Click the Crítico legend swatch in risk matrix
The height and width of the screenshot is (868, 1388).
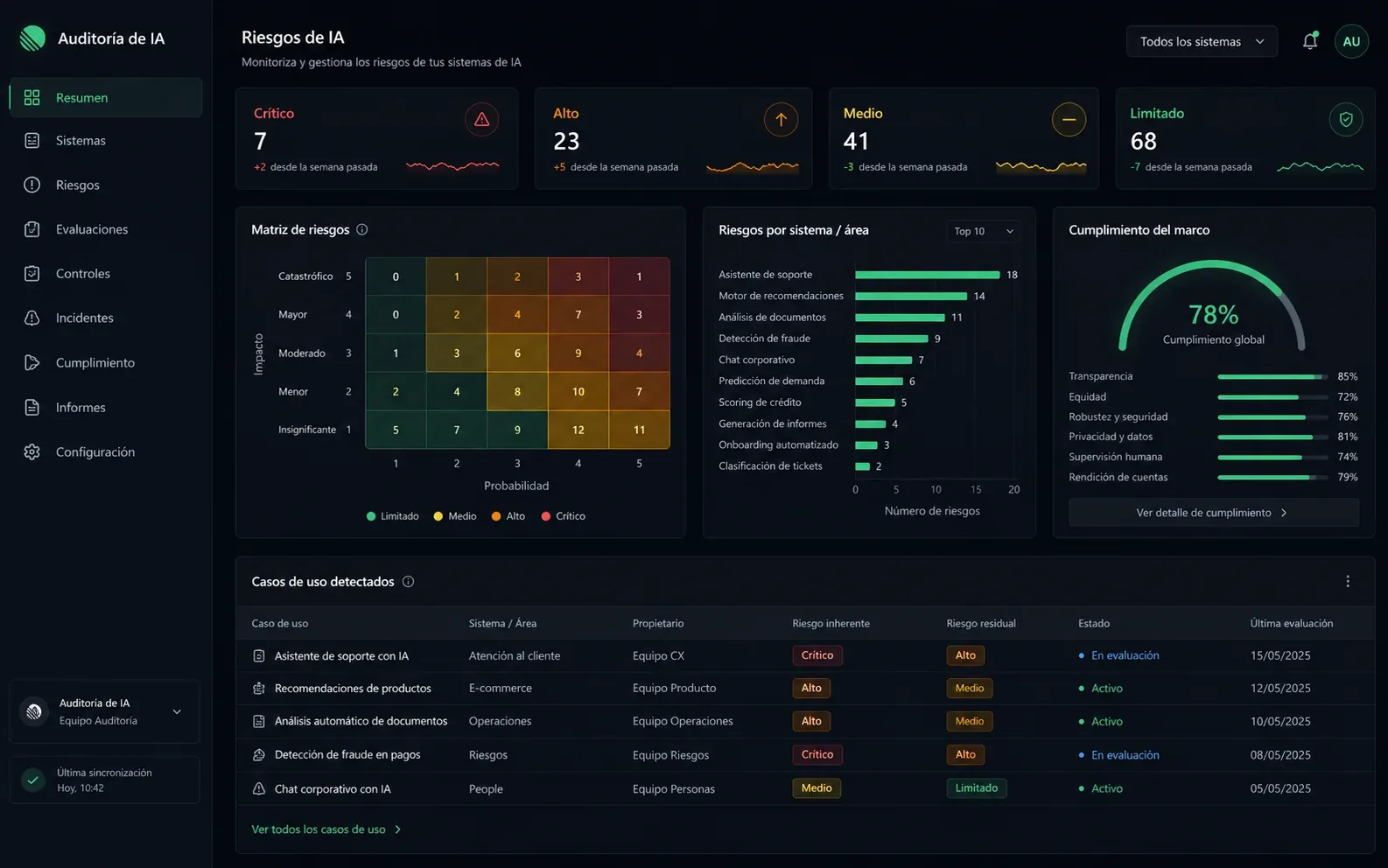tap(546, 516)
